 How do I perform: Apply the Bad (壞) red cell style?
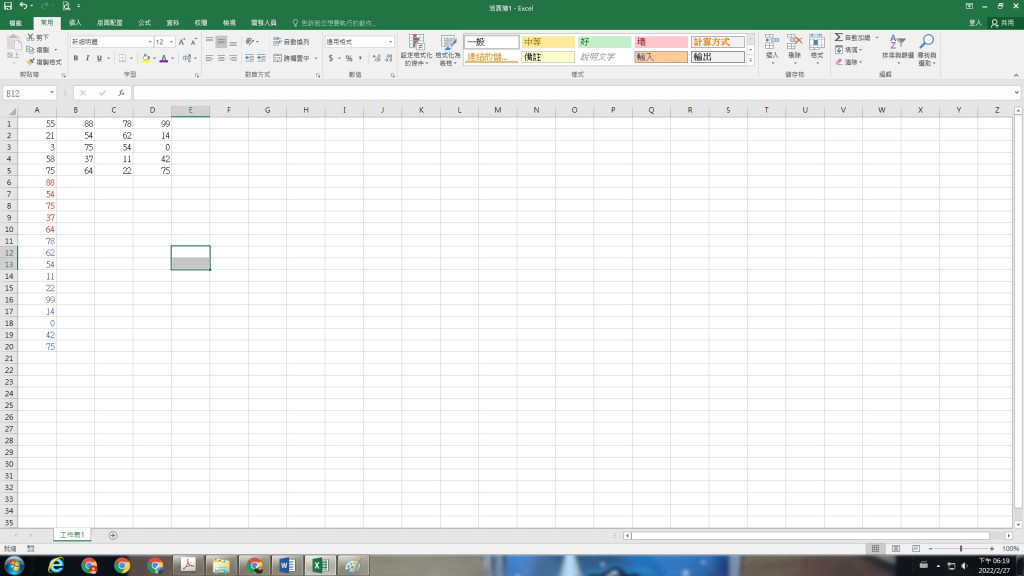point(660,42)
